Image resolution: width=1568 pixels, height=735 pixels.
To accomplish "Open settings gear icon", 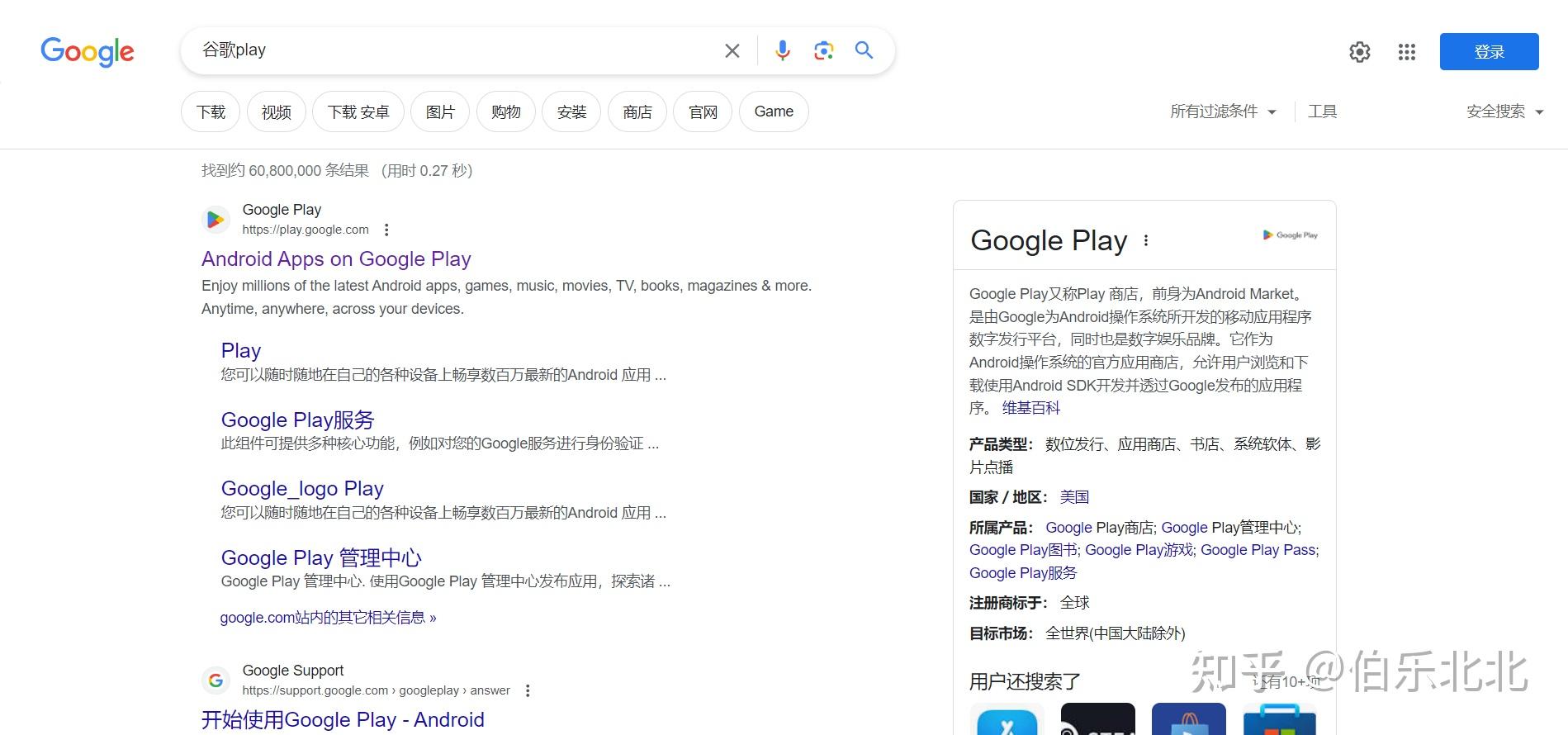I will pos(1360,52).
